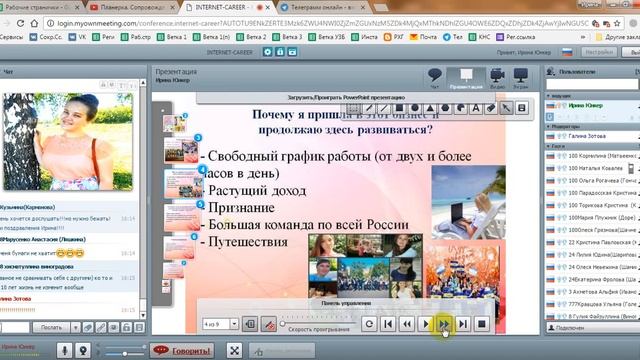Reload the presentation with the refresh button
Image resolution: width=640 pixels, height=360 pixels.
point(369,324)
